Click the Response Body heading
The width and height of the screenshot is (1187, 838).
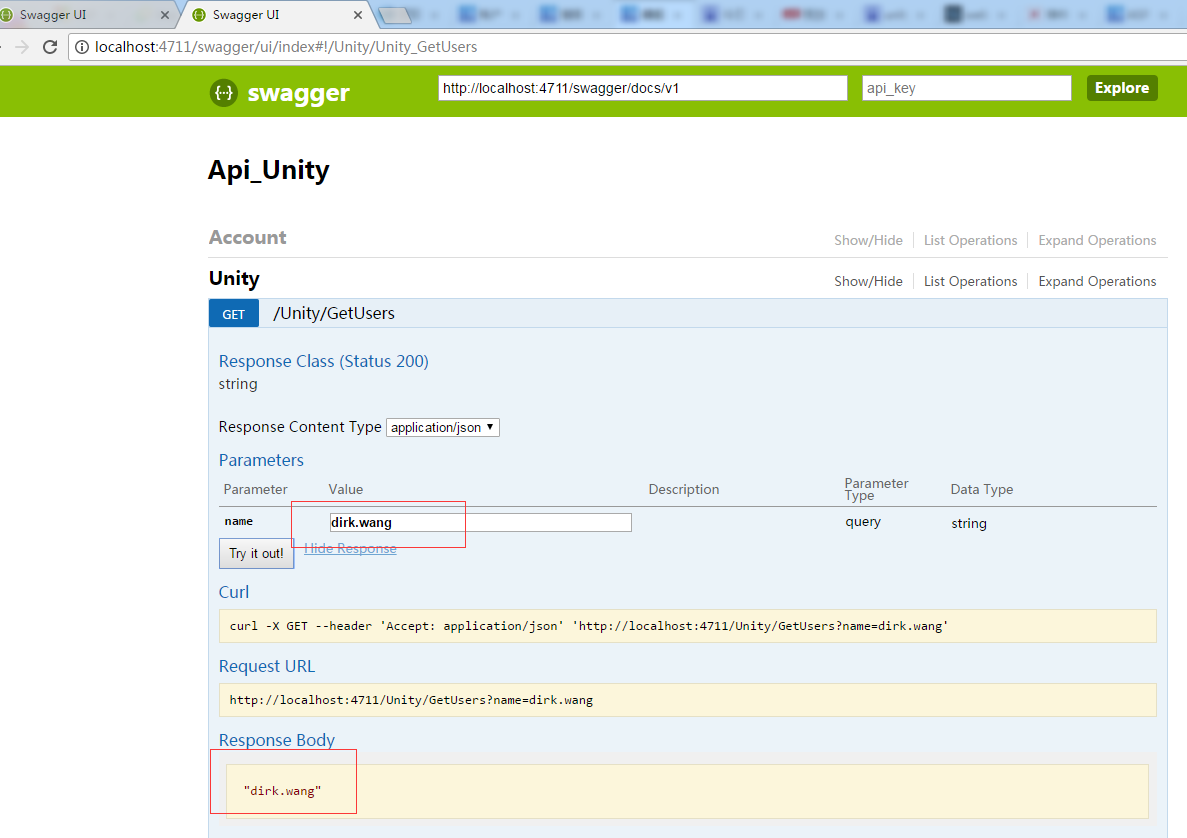[x=276, y=740]
